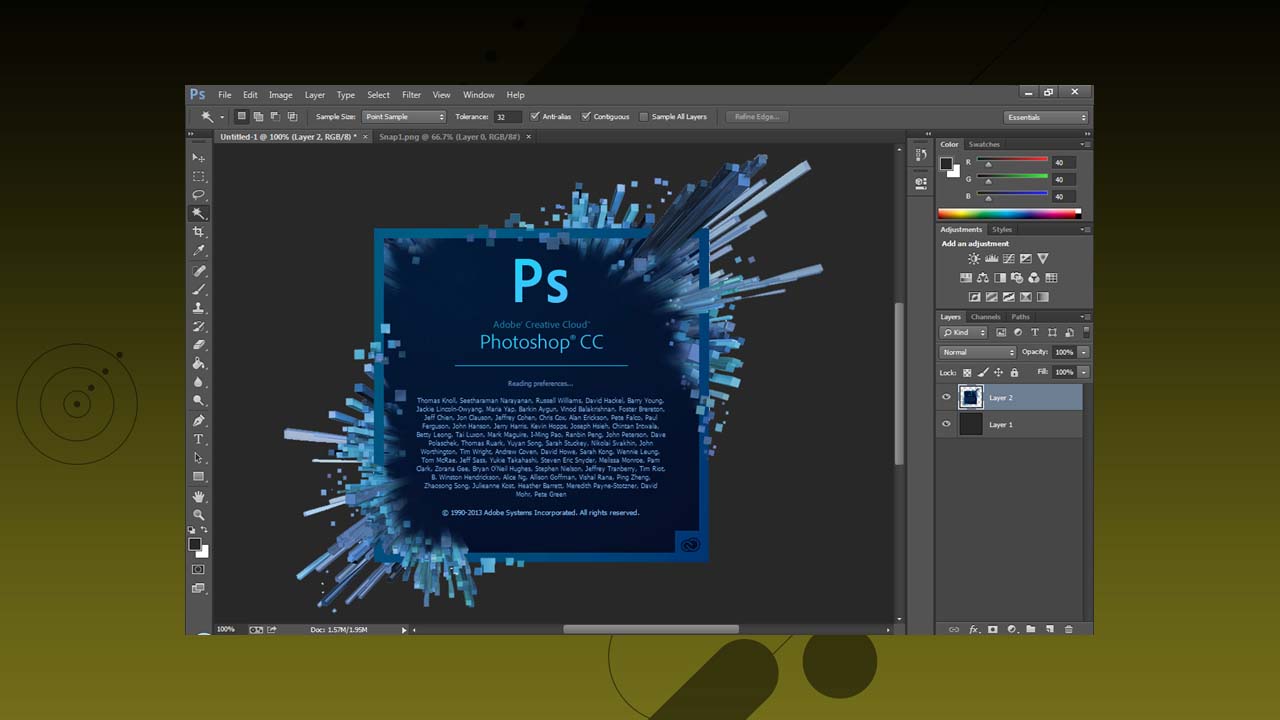The height and width of the screenshot is (720, 1280).
Task: Open Fill slider arrow
Action: pyautogui.click(x=1083, y=372)
